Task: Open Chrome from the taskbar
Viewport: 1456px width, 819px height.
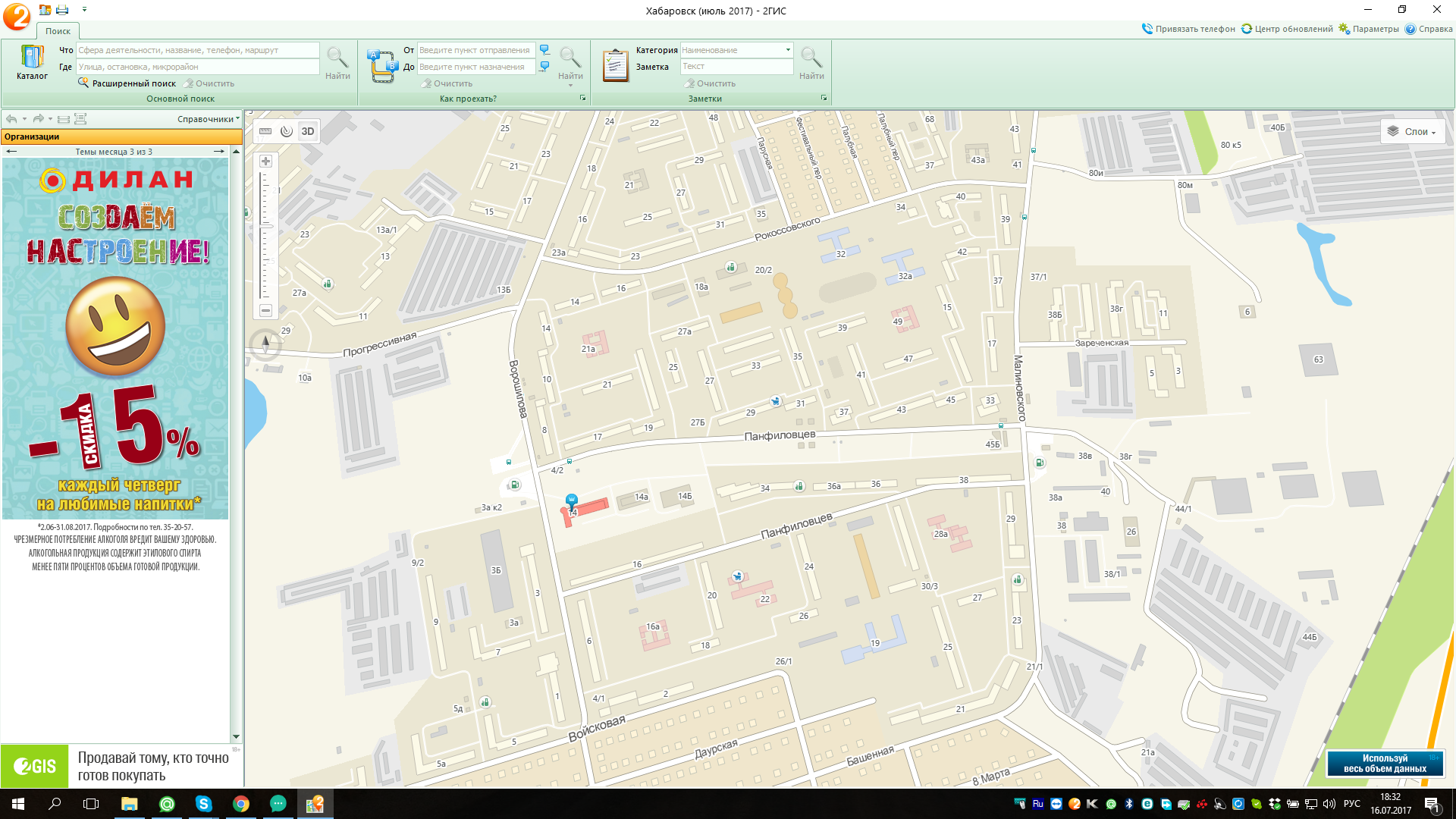Action: pos(241,804)
